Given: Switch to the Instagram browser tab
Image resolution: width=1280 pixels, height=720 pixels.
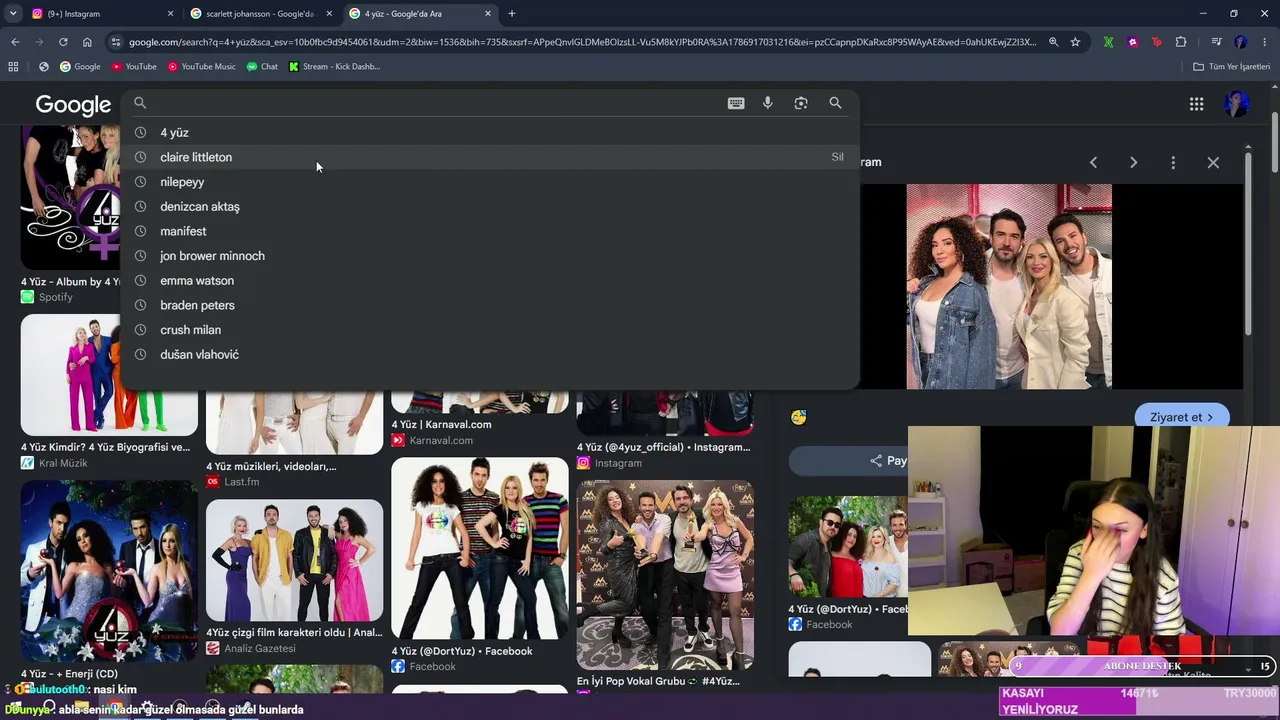Looking at the screenshot, I should pyautogui.click(x=100, y=14).
